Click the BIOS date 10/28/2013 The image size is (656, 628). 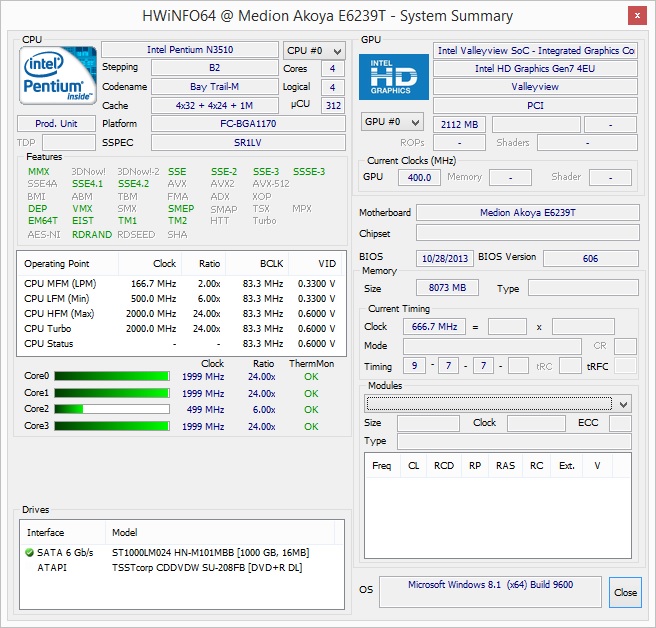[445, 259]
